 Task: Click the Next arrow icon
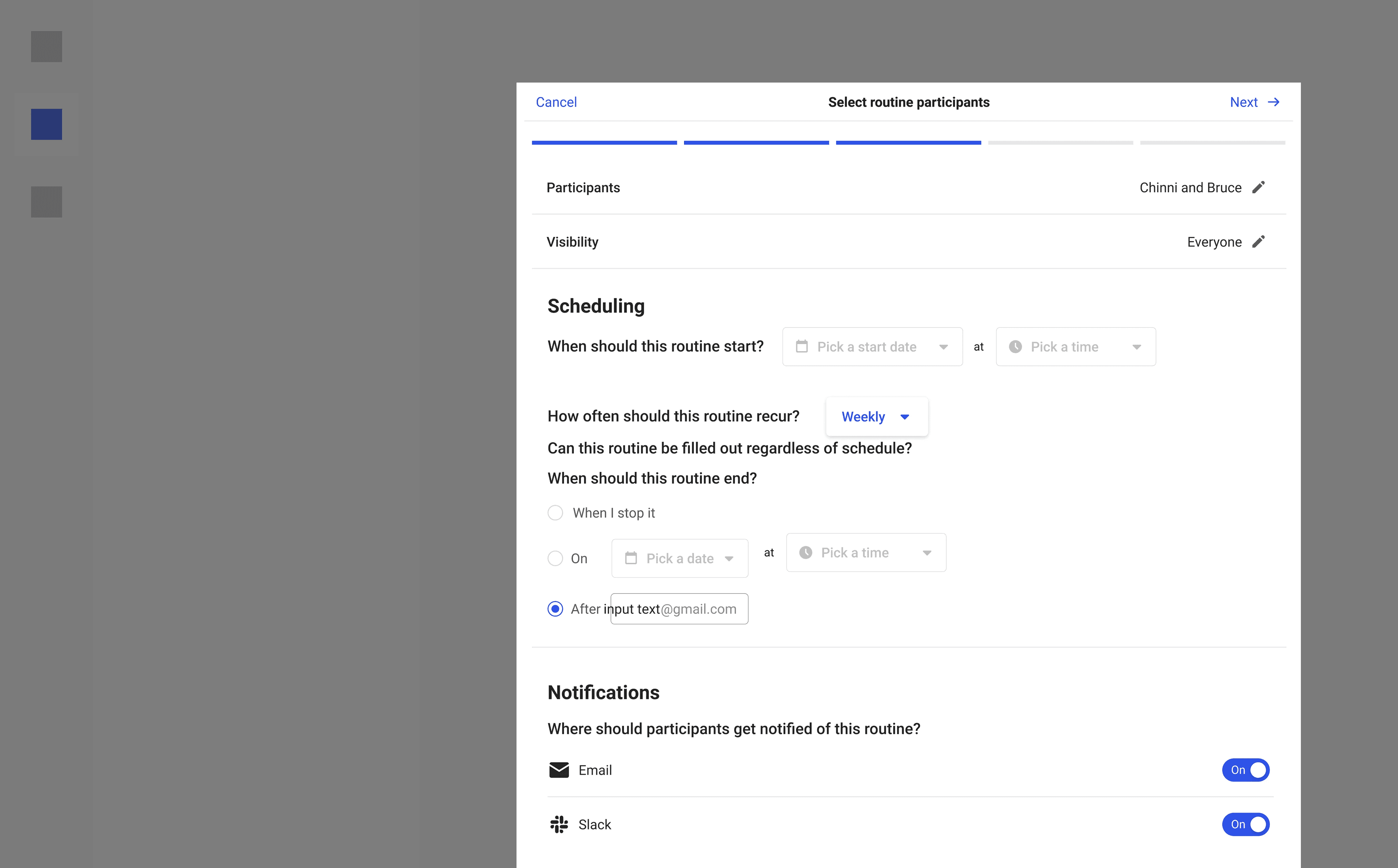click(x=1273, y=102)
